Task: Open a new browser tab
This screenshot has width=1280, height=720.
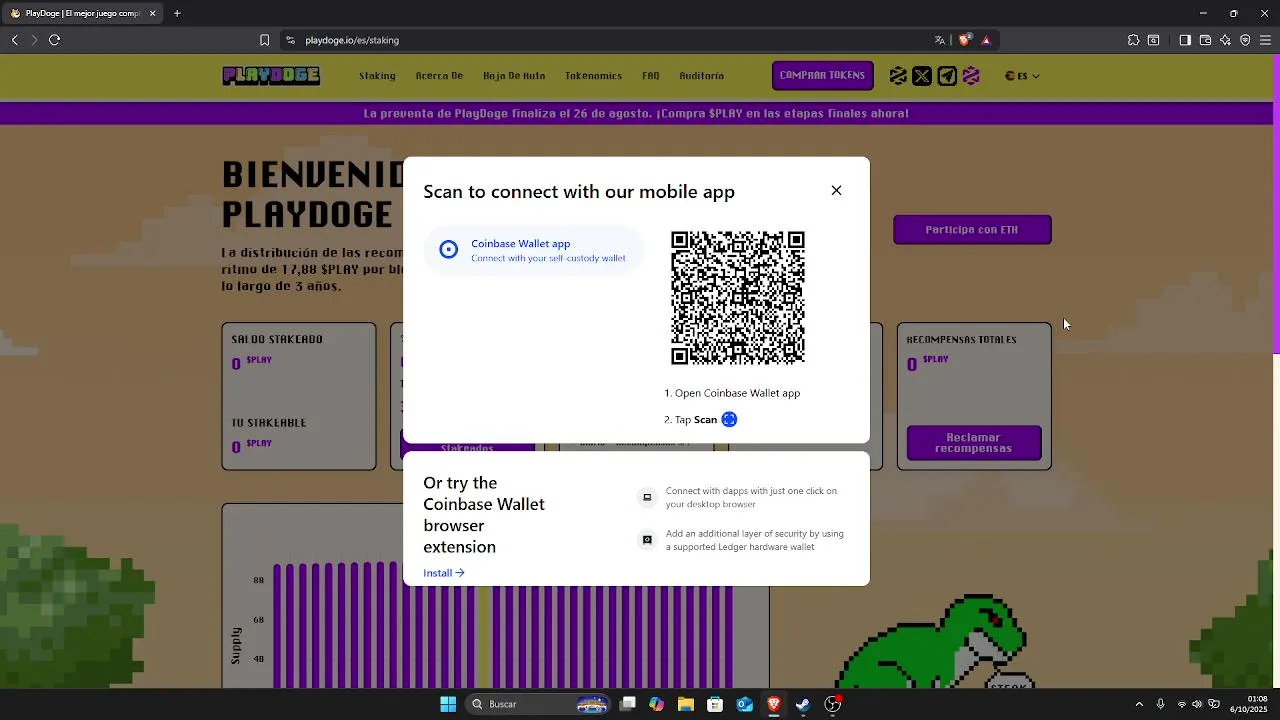Action: pyautogui.click(x=177, y=13)
